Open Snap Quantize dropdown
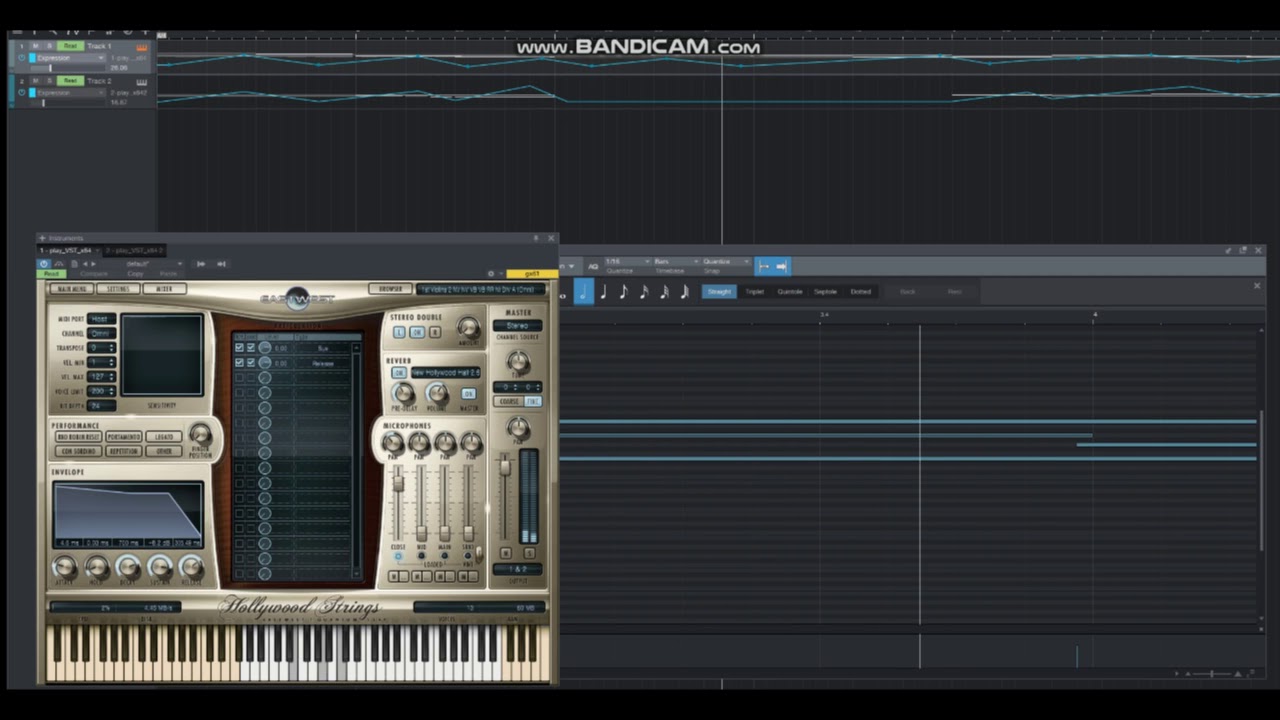The width and height of the screenshot is (1280, 720). point(725,262)
